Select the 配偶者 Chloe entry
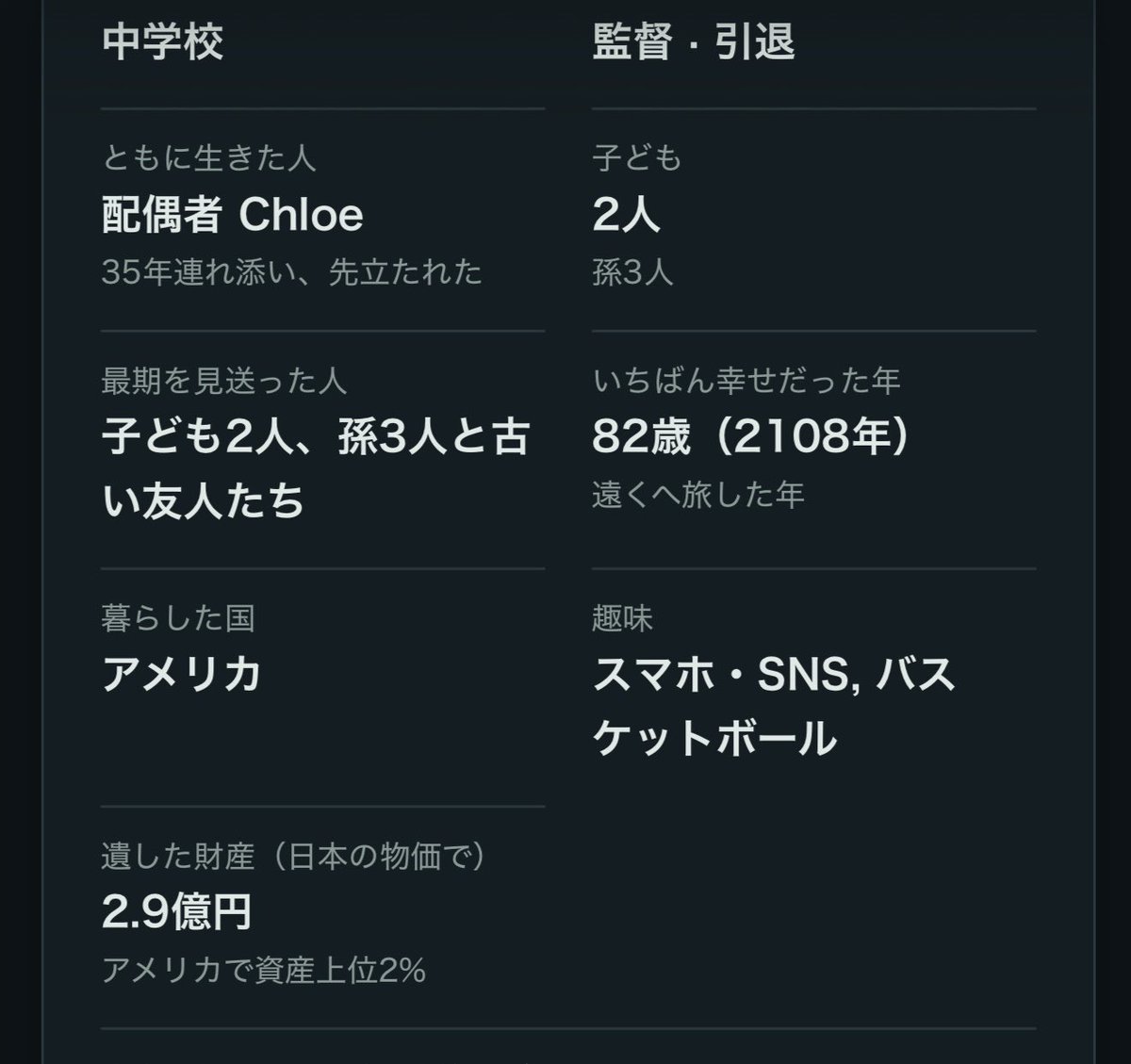This screenshot has width=1131, height=1064. coord(232,215)
